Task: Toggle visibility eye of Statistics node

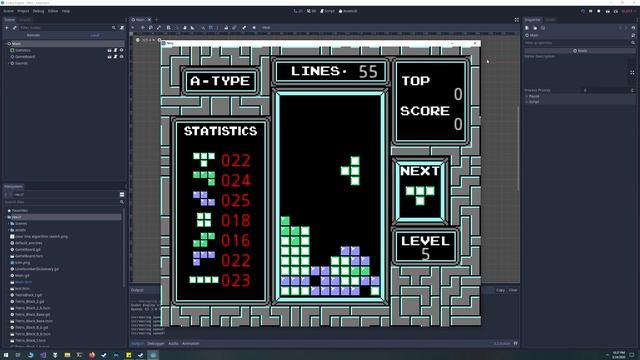Action: [x=121, y=50]
